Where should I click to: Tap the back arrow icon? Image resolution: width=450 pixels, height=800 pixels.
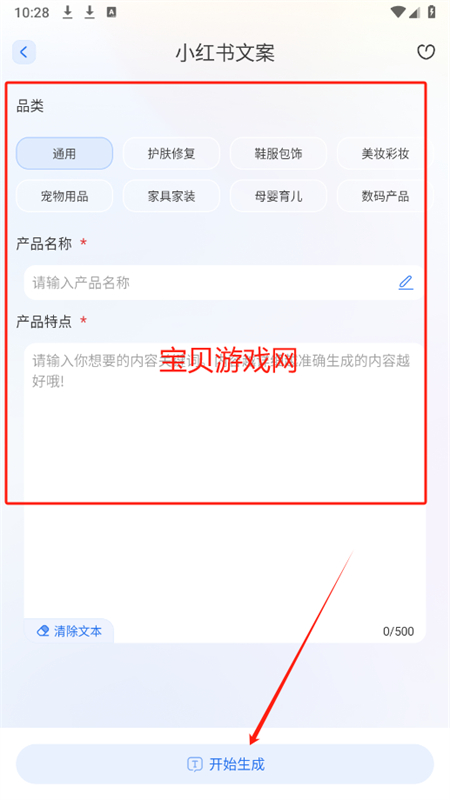pos(24,52)
